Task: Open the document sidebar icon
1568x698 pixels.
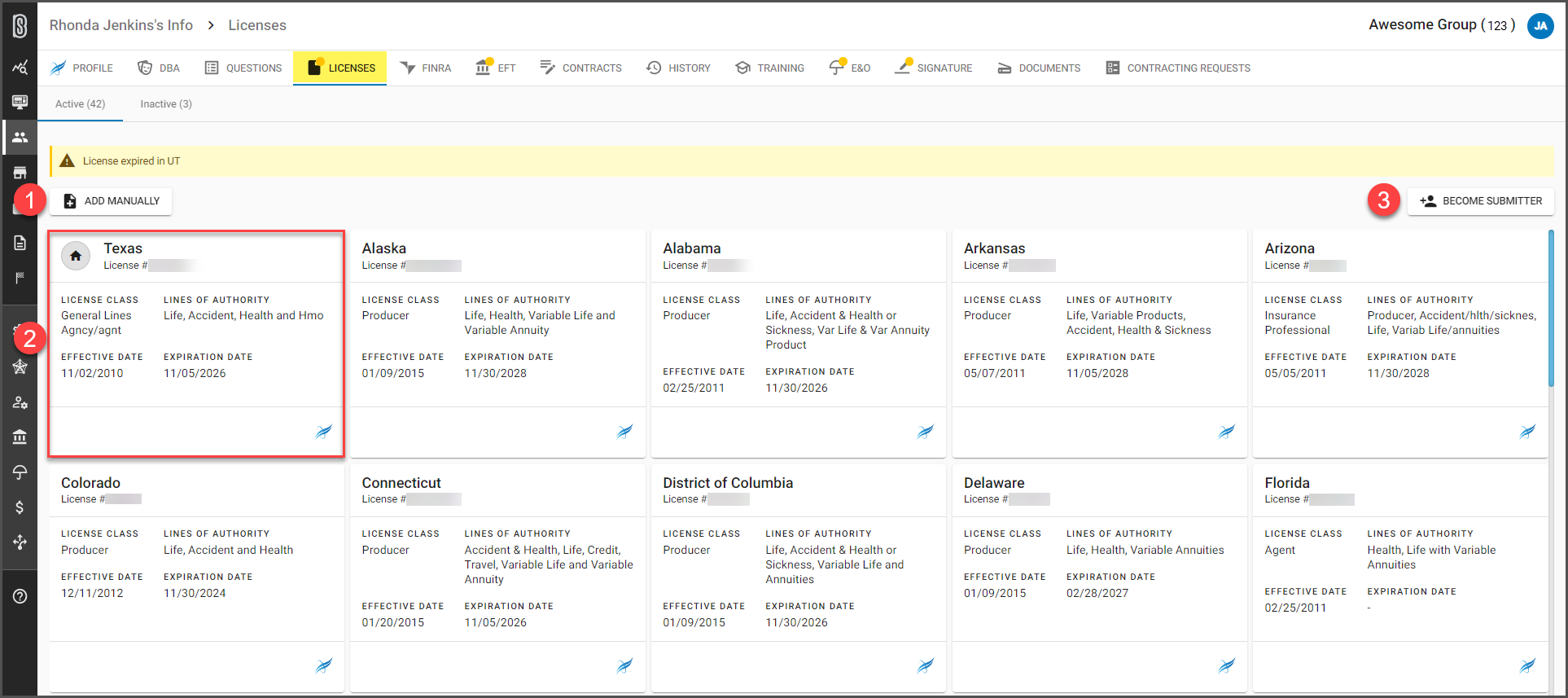Action: pyautogui.click(x=20, y=243)
